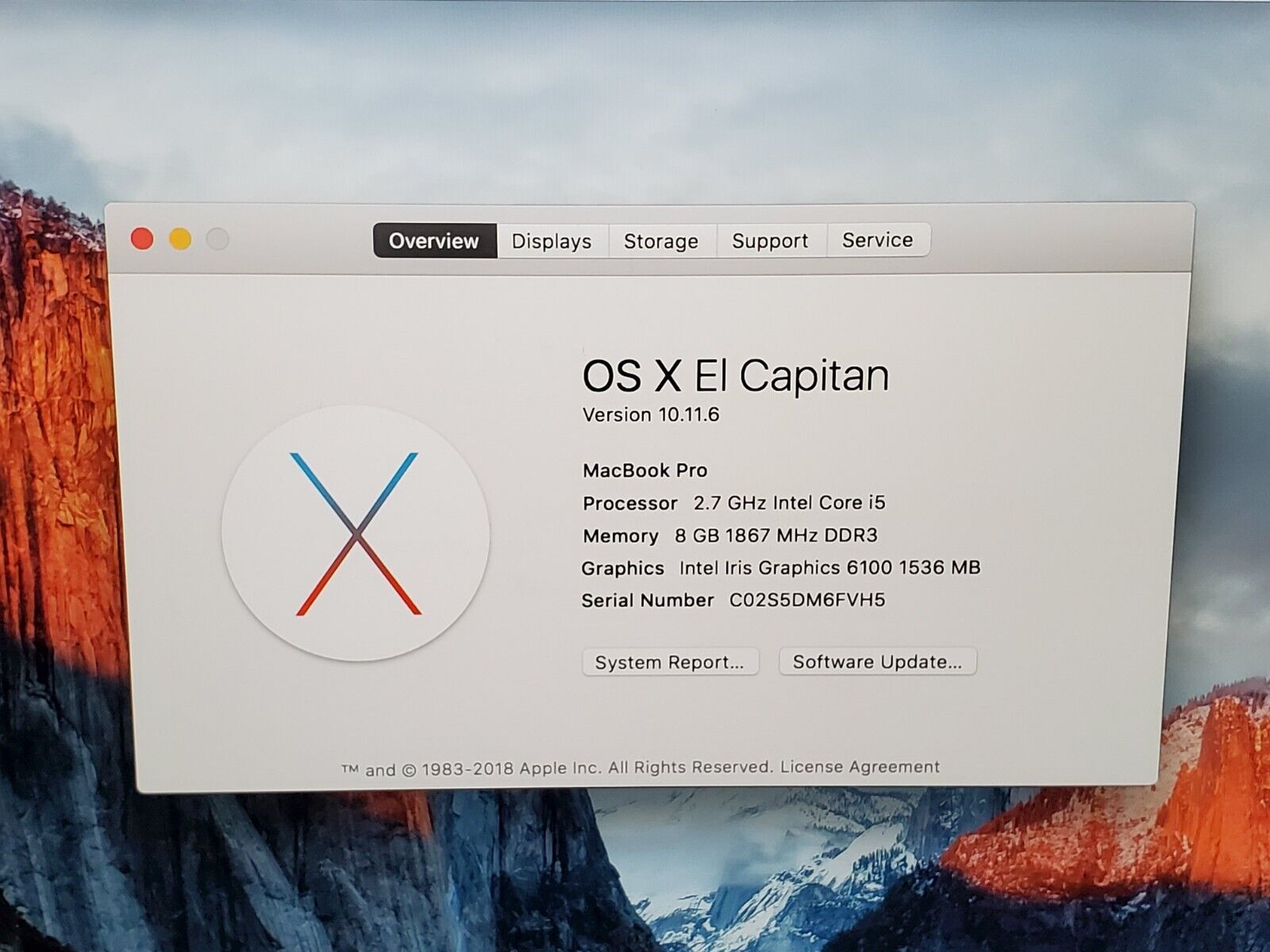Image resolution: width=1270 pixels, height=952 pixels.
Task: Go to the Service tab
Action: [x=878, y=240]
